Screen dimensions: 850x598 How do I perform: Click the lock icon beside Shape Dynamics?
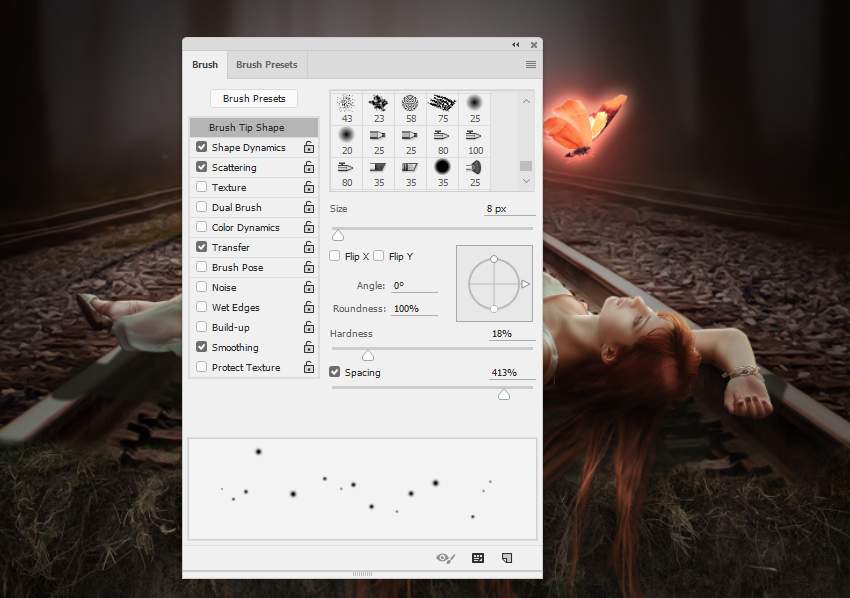(x=309, y=148)
